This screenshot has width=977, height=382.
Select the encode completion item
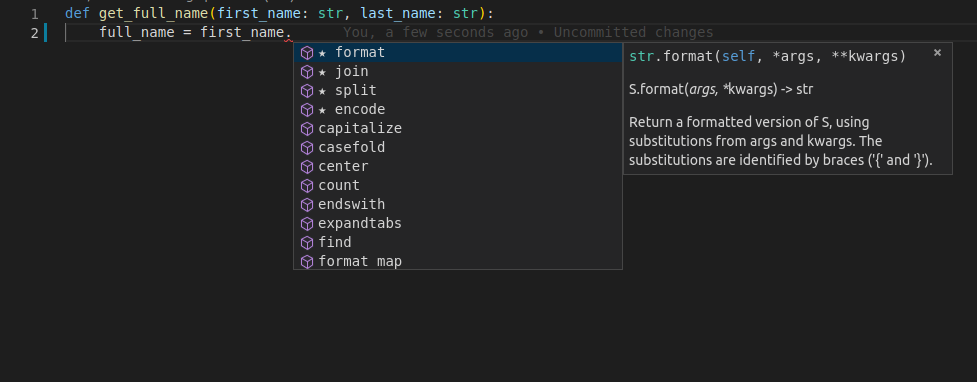(457, 110)
